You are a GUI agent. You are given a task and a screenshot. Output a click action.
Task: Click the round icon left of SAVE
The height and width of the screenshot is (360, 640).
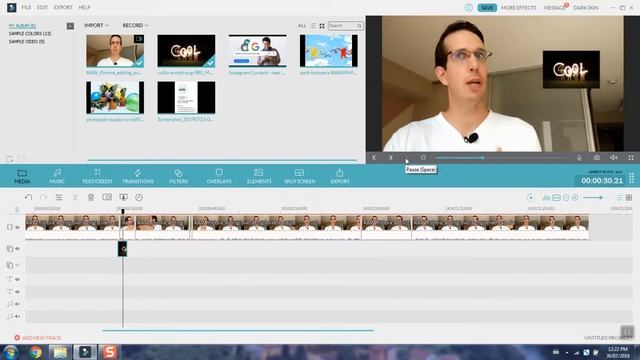(x=469, y=7)
